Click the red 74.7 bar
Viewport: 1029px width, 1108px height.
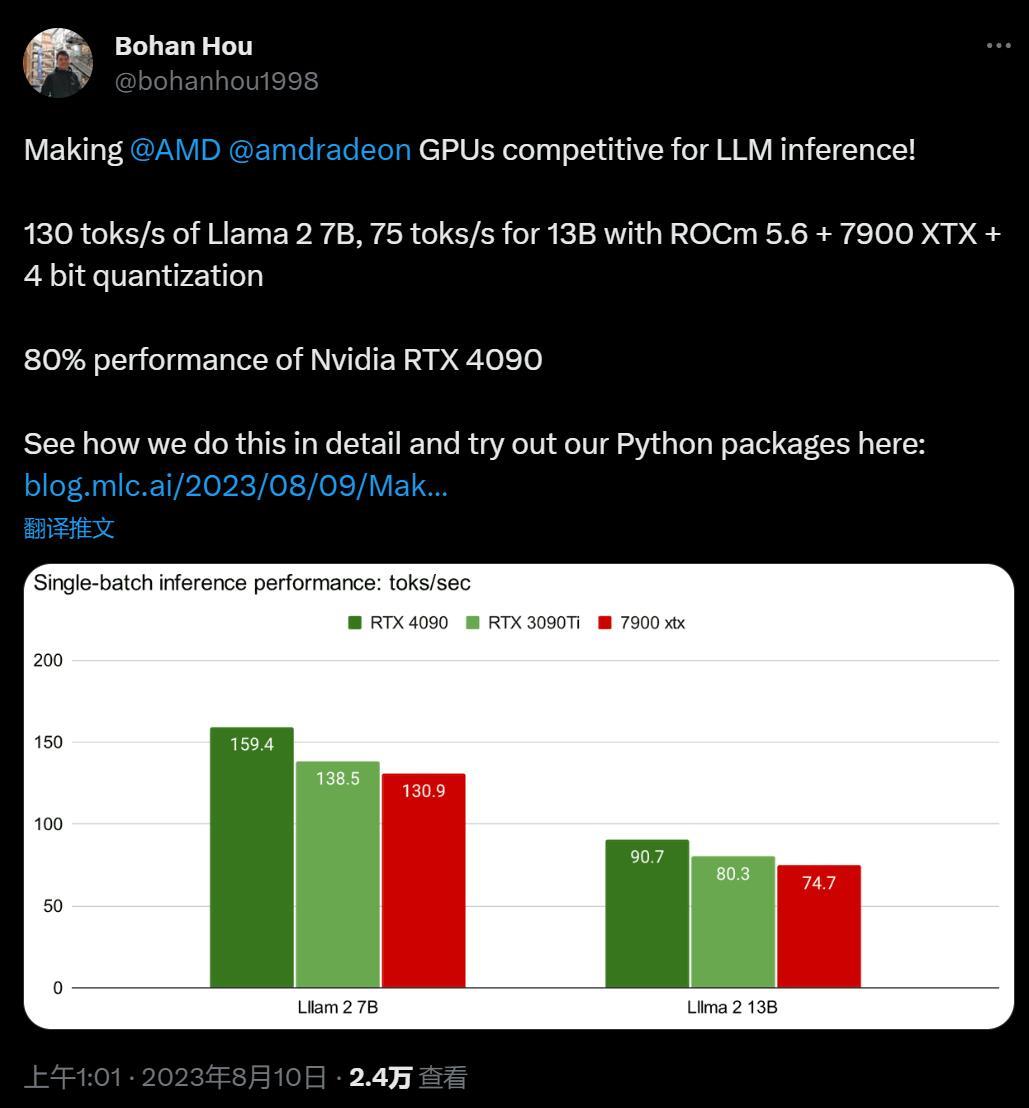click(x=819, y=926)
